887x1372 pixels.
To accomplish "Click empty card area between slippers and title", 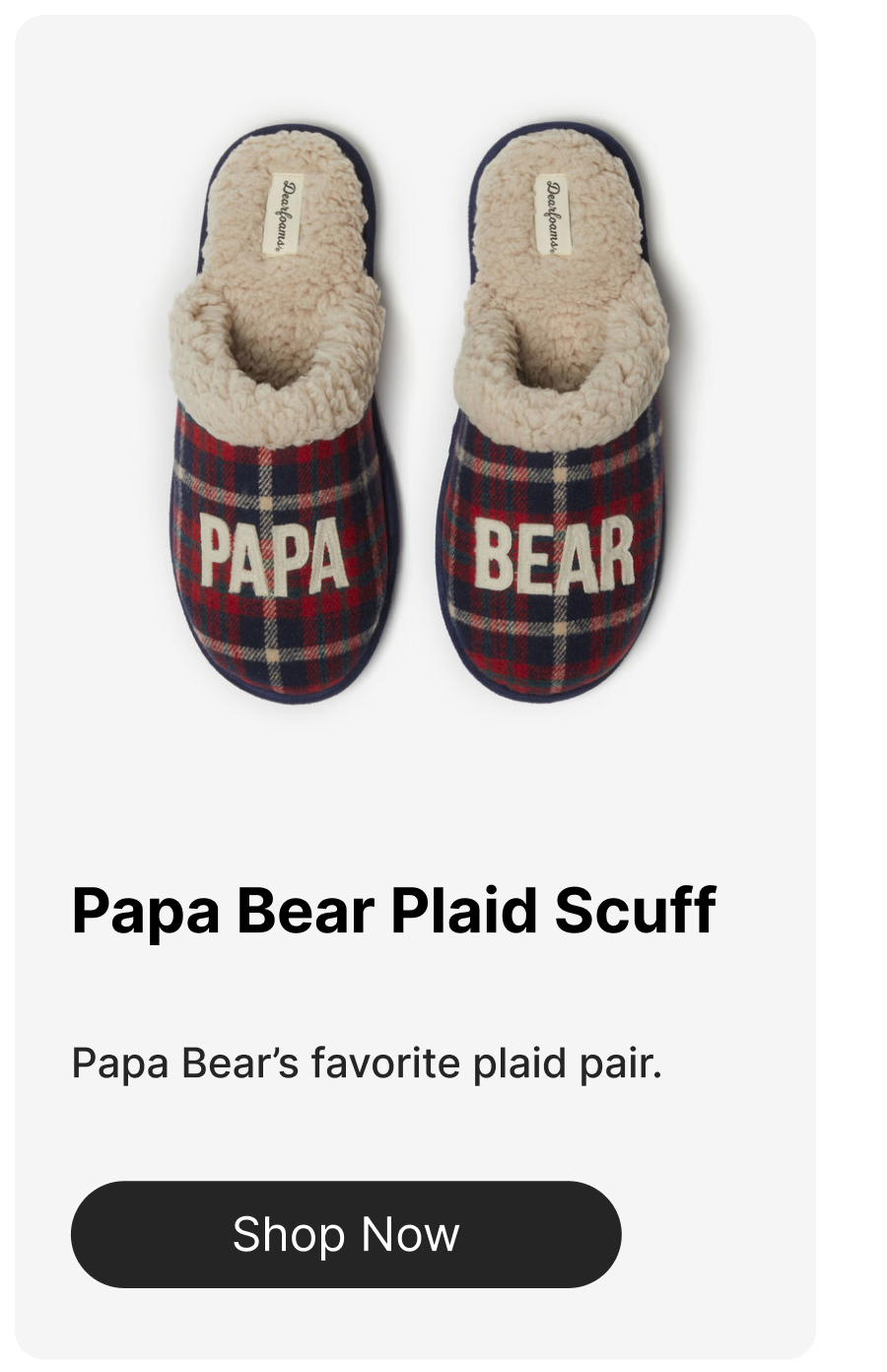I will [x=414, y=789].
